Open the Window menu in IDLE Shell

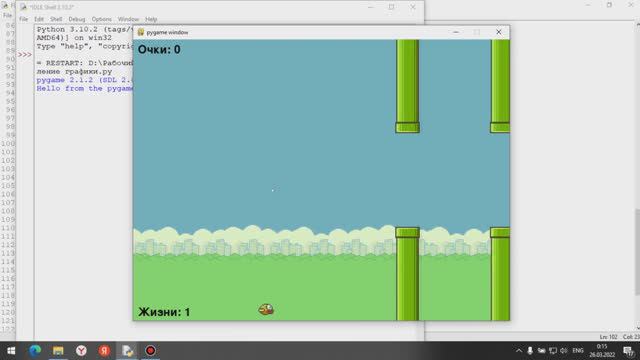128,19
